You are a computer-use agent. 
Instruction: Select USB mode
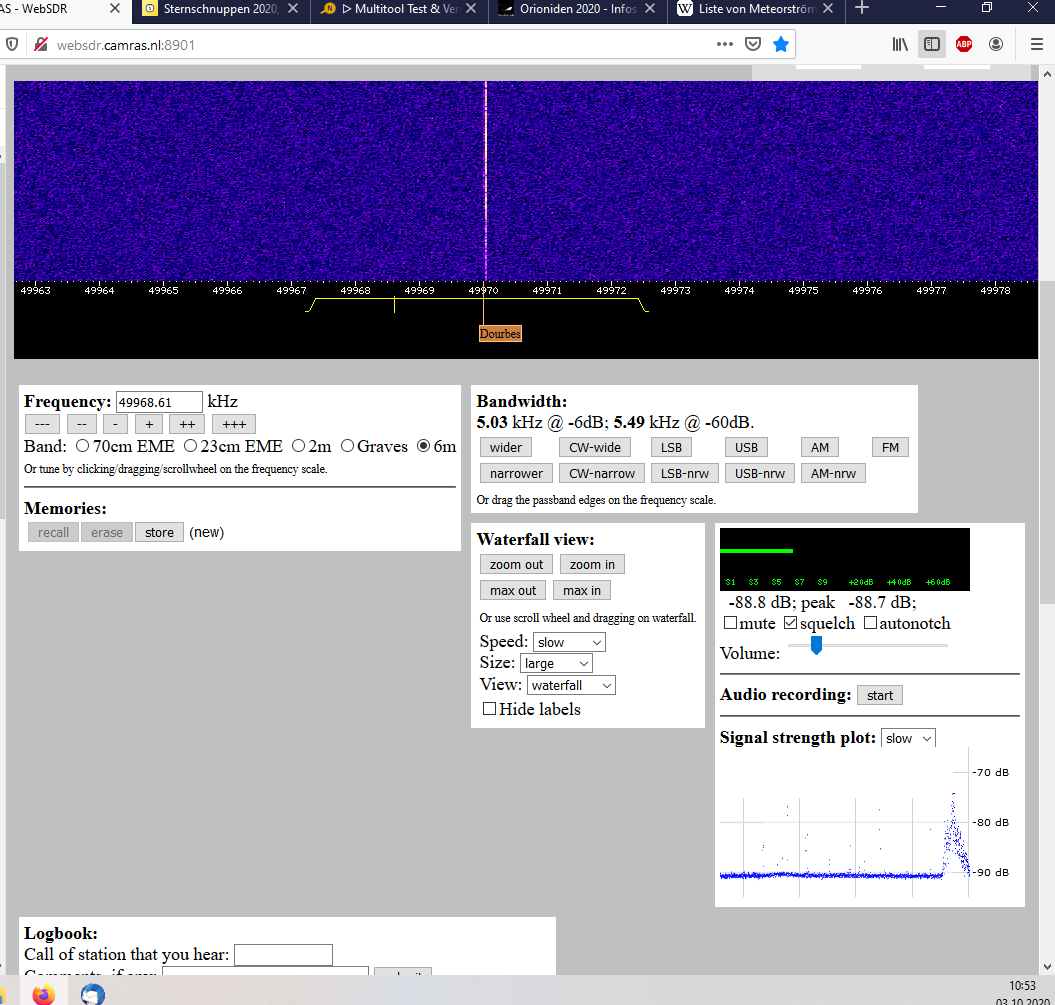(746, 447)
